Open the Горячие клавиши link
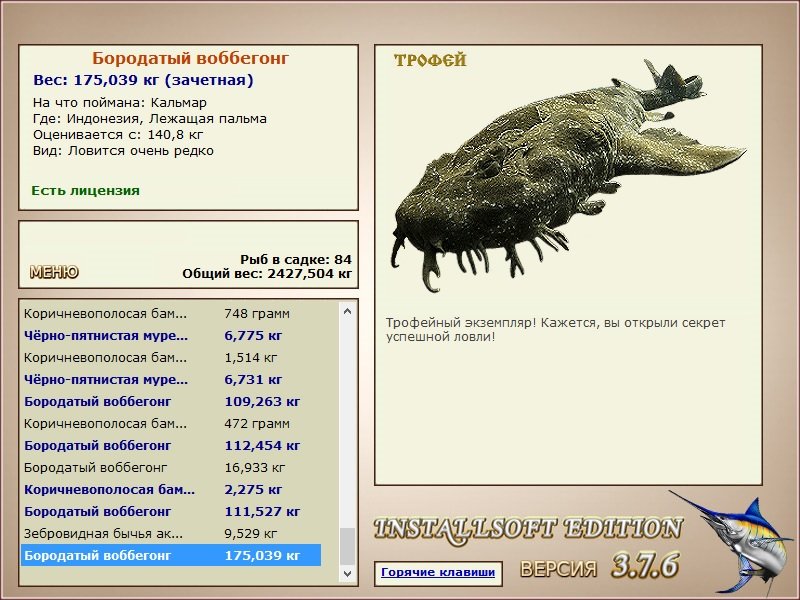 tap(438, 572)
